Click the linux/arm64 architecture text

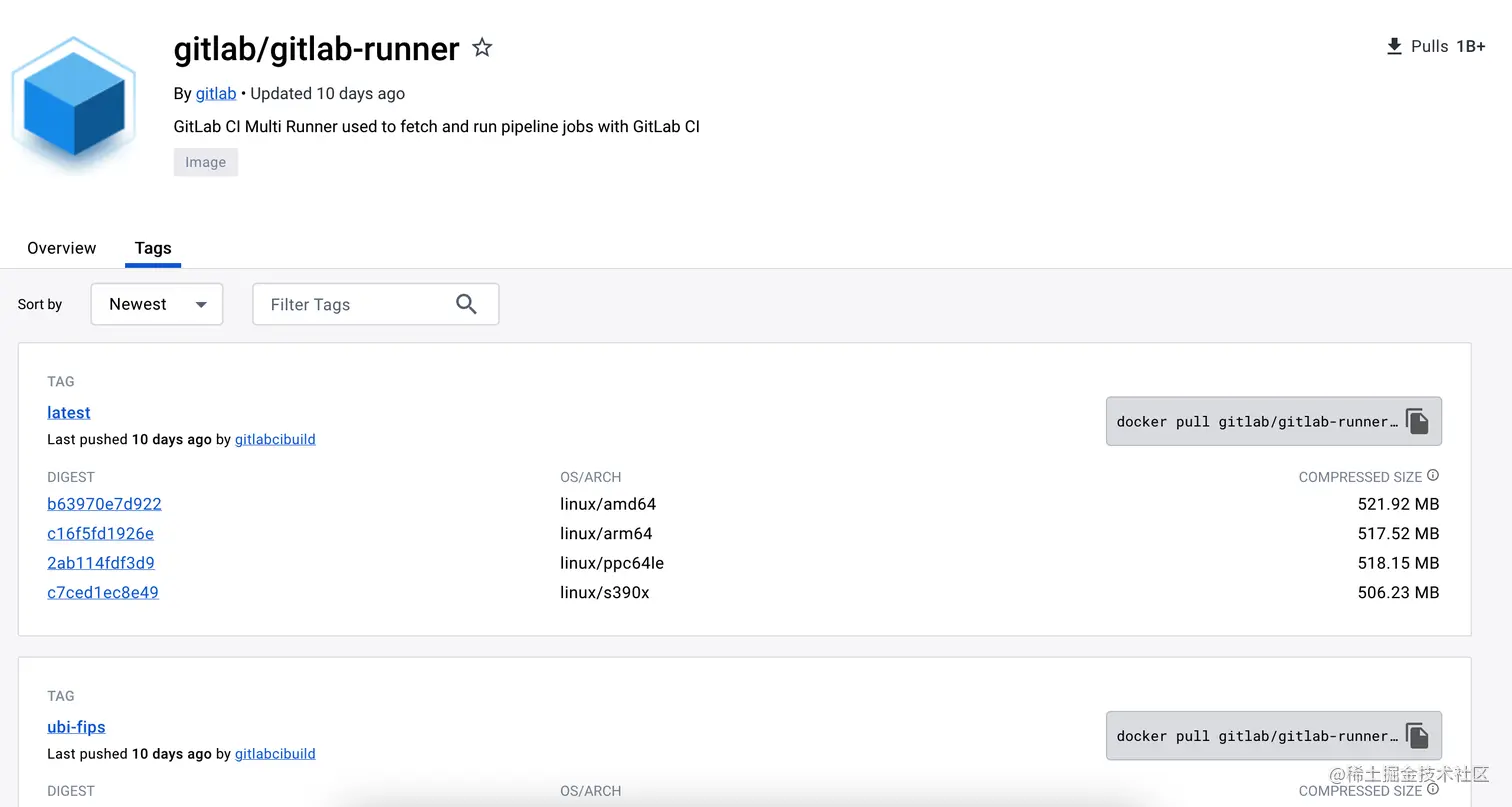606,533
